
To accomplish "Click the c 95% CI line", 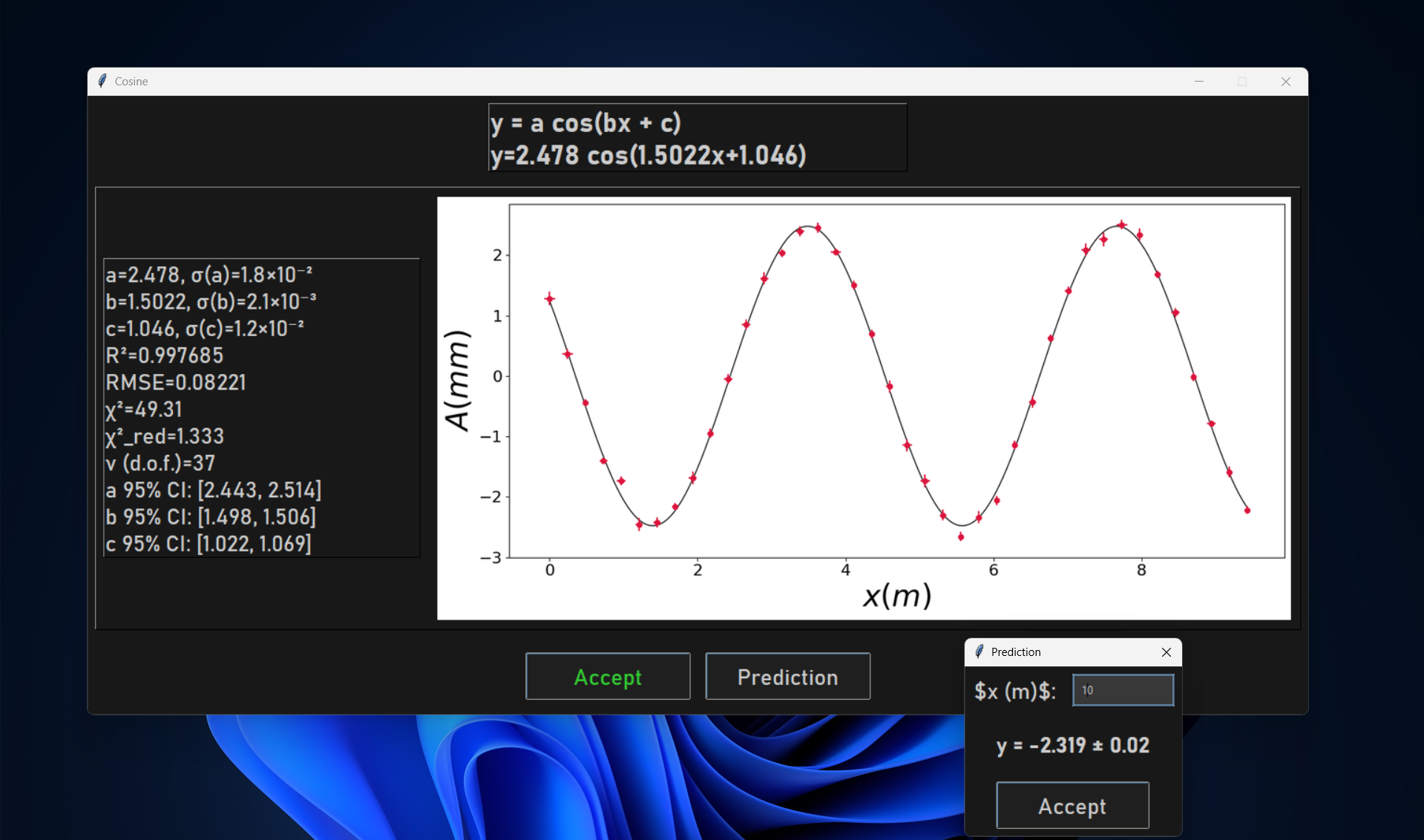I will tap(209, 544).
